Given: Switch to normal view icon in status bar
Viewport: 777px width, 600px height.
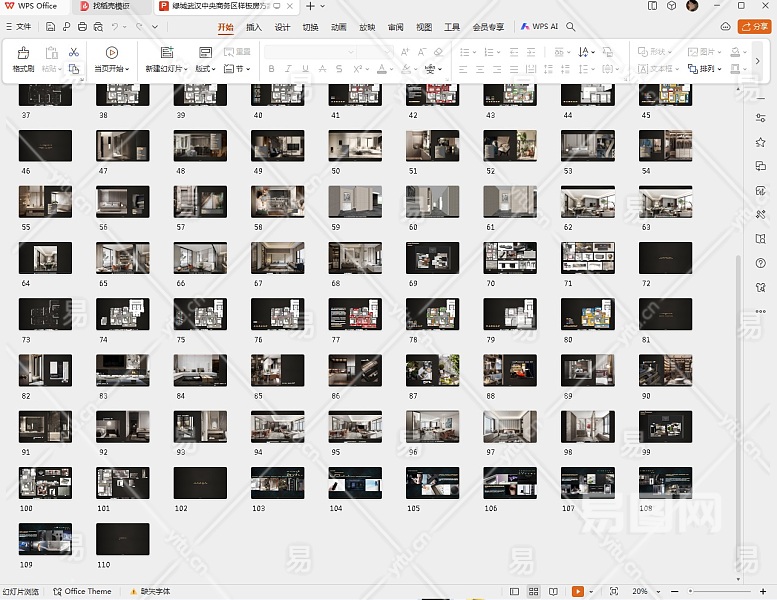Looking at the screenshot, I should 514,592.
